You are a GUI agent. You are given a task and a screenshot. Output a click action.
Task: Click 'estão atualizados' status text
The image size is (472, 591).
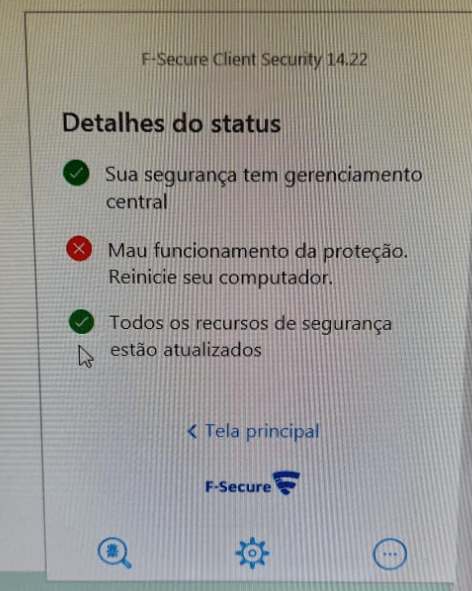(186, 350)
